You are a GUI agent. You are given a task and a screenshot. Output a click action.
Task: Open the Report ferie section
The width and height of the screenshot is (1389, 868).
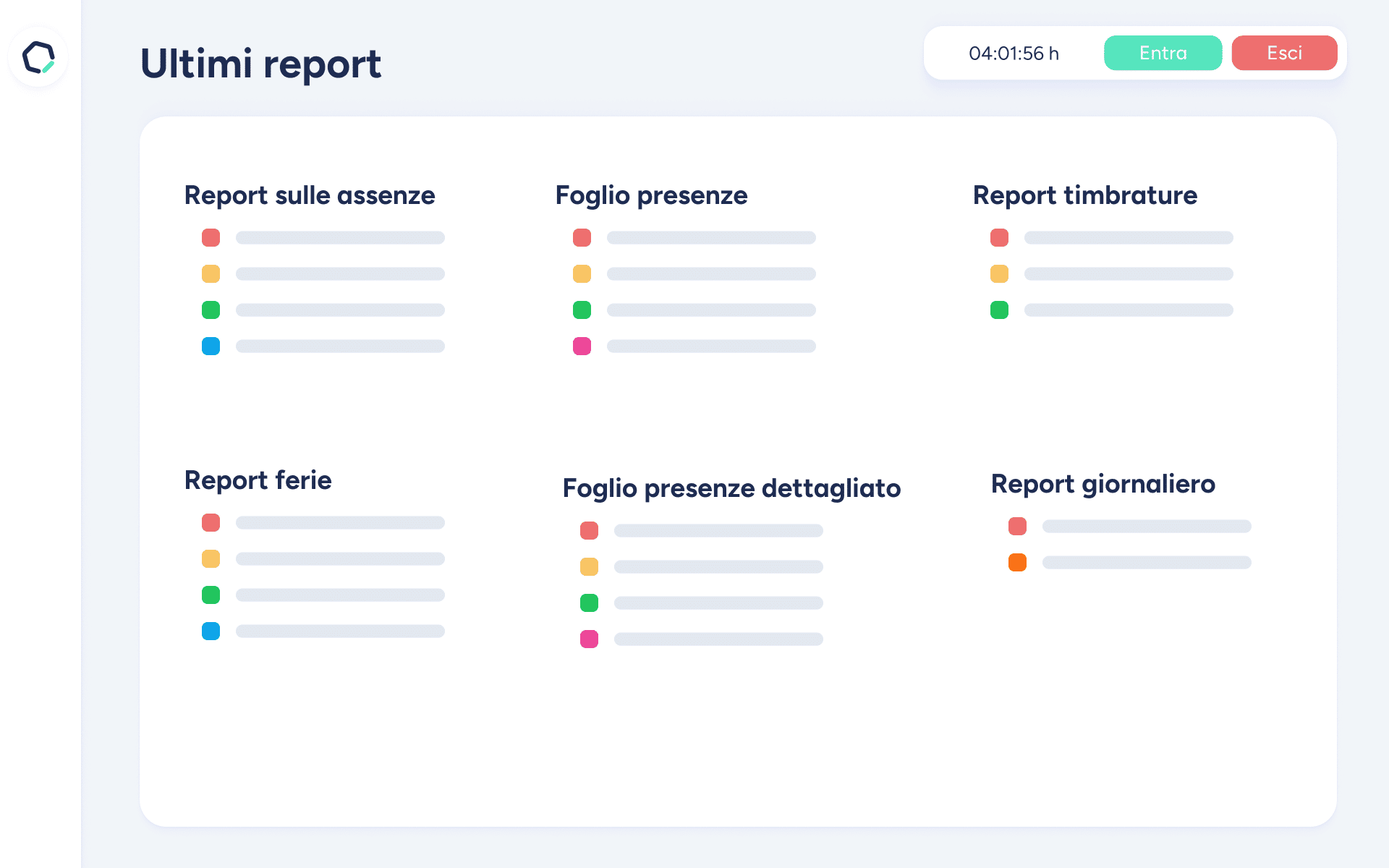[258, 480]
